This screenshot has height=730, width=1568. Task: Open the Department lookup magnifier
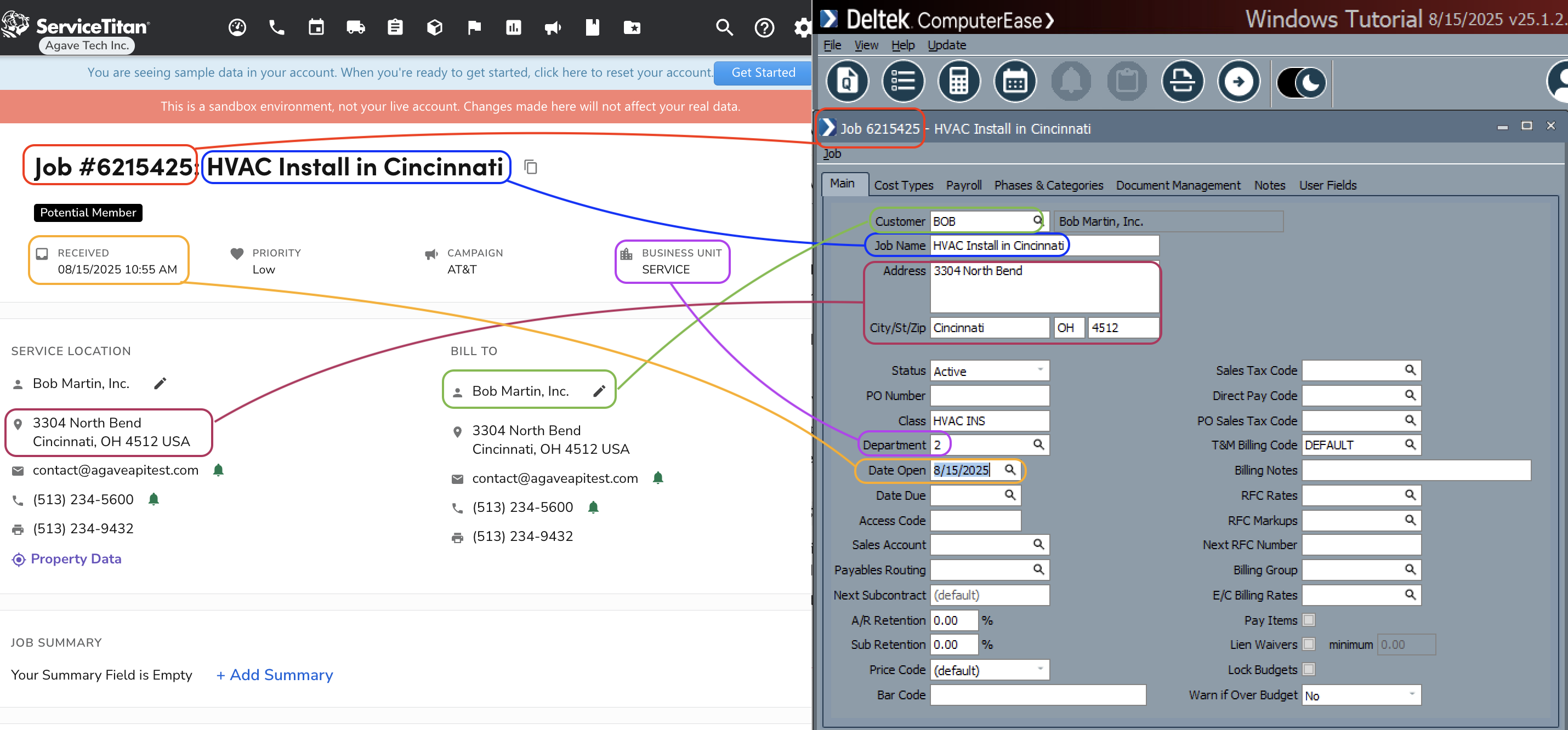tap(1038, 444)
